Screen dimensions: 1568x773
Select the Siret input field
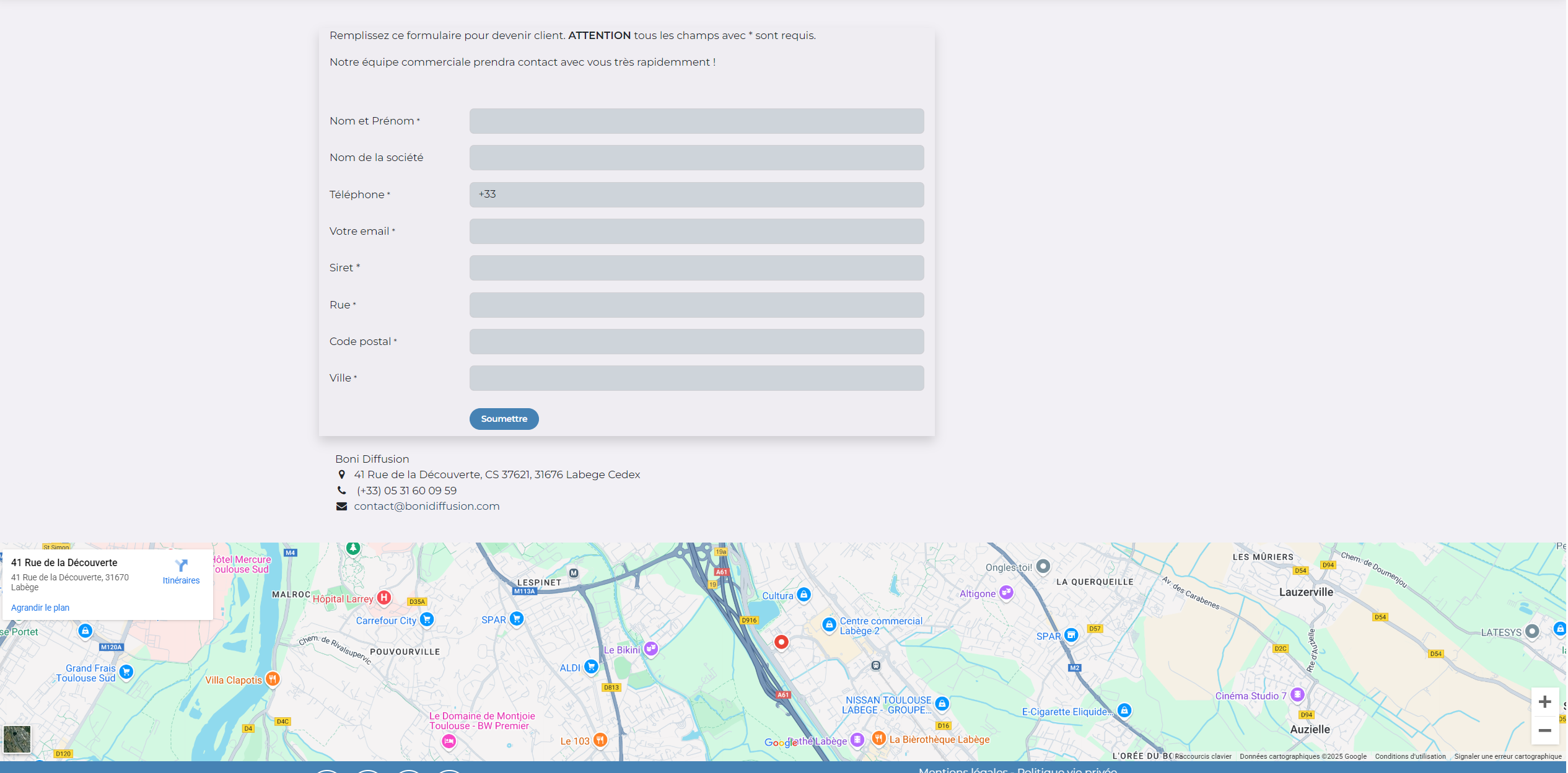click(x=696, y=268)
